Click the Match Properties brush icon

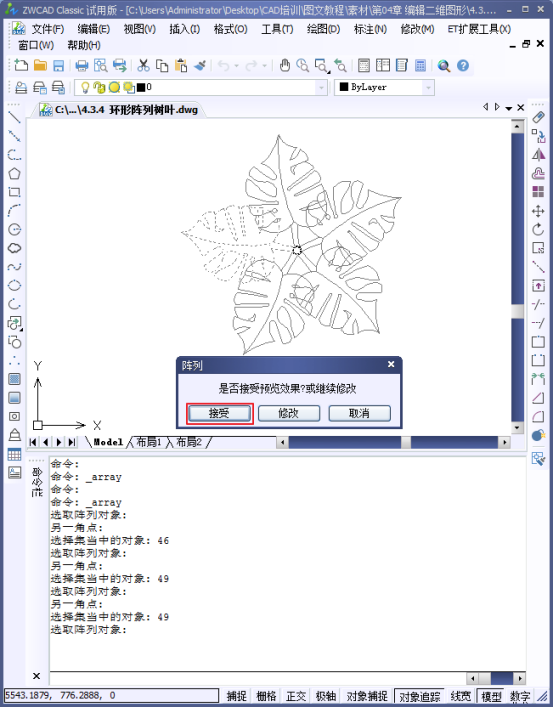tap(200, 66)
